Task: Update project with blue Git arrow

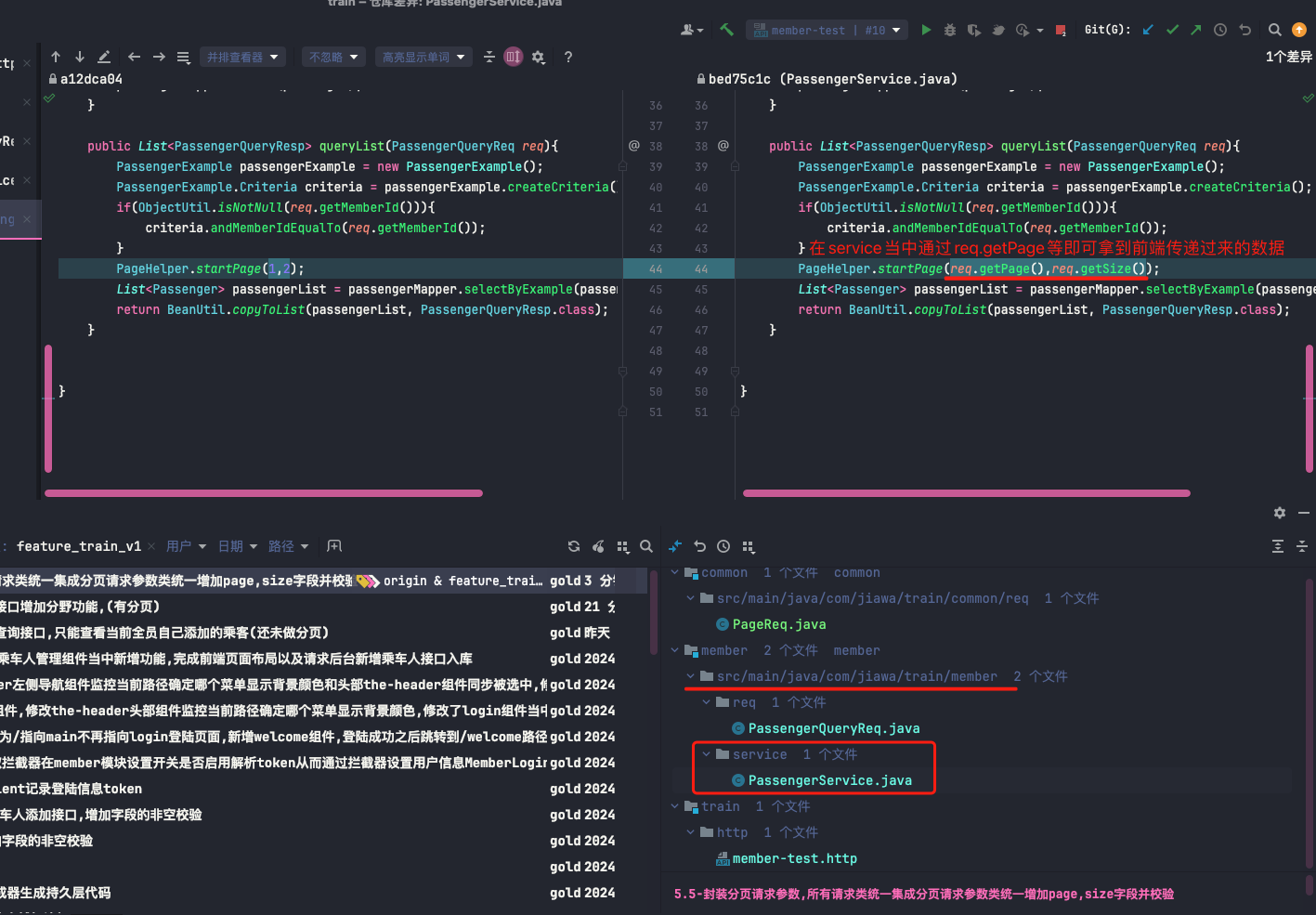Action: coord(1148,30)
